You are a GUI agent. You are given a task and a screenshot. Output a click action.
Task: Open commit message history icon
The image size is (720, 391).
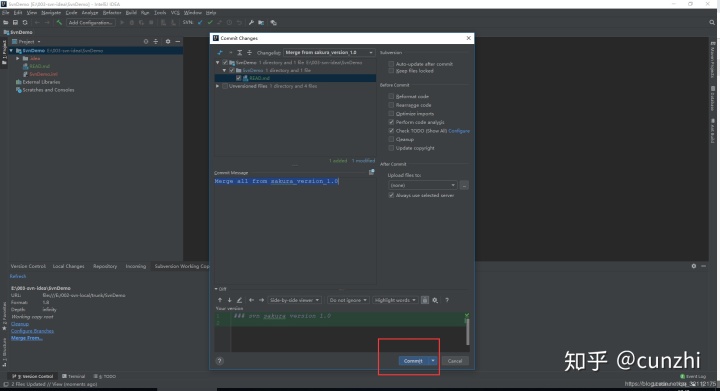[371, 172]
